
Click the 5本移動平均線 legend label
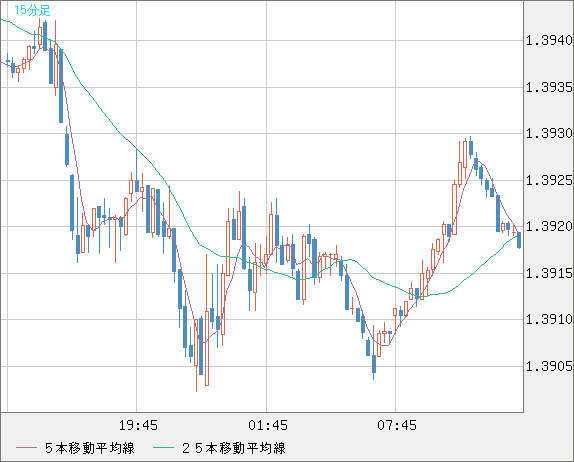click(90, 448)
